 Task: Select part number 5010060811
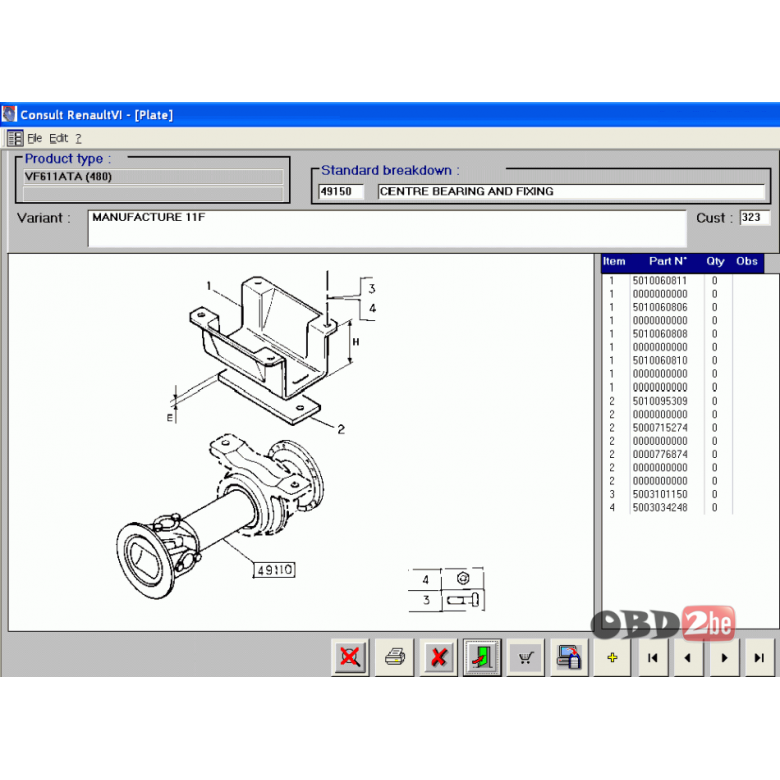(660, 281)
